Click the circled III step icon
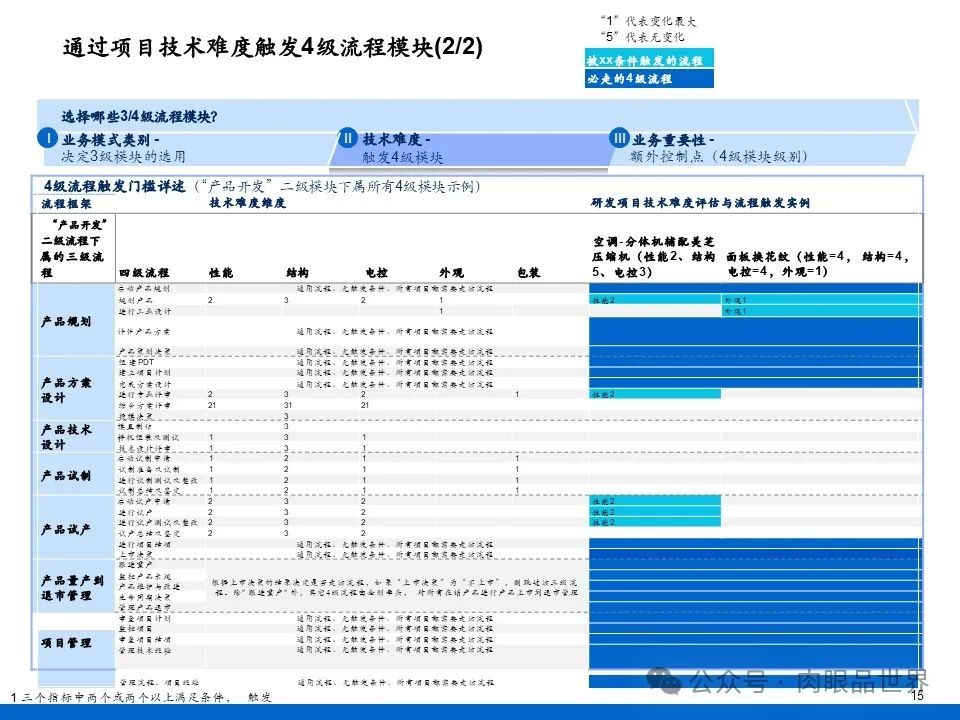 (x=620, y=138)
